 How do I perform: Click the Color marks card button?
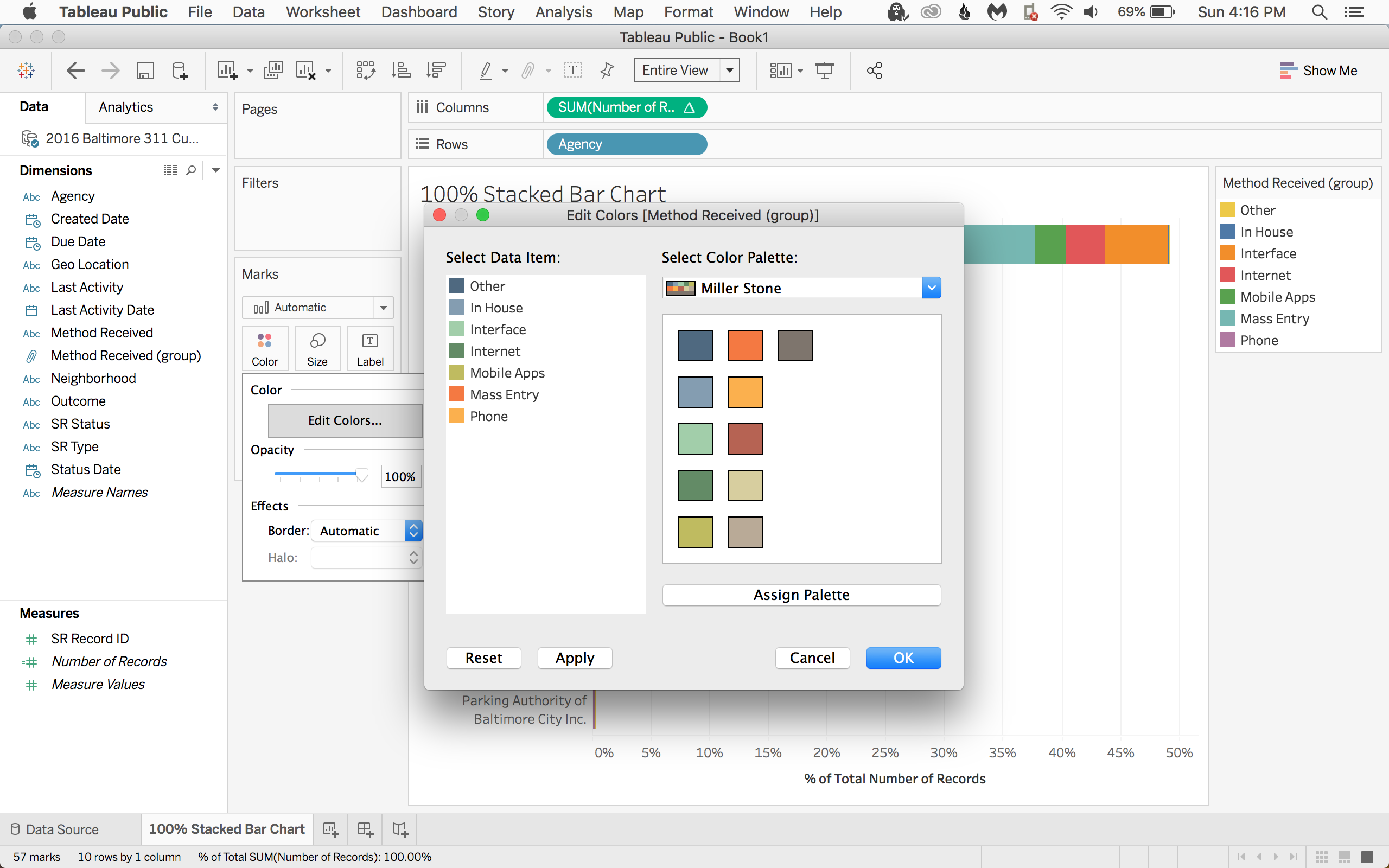click(265, 348)
